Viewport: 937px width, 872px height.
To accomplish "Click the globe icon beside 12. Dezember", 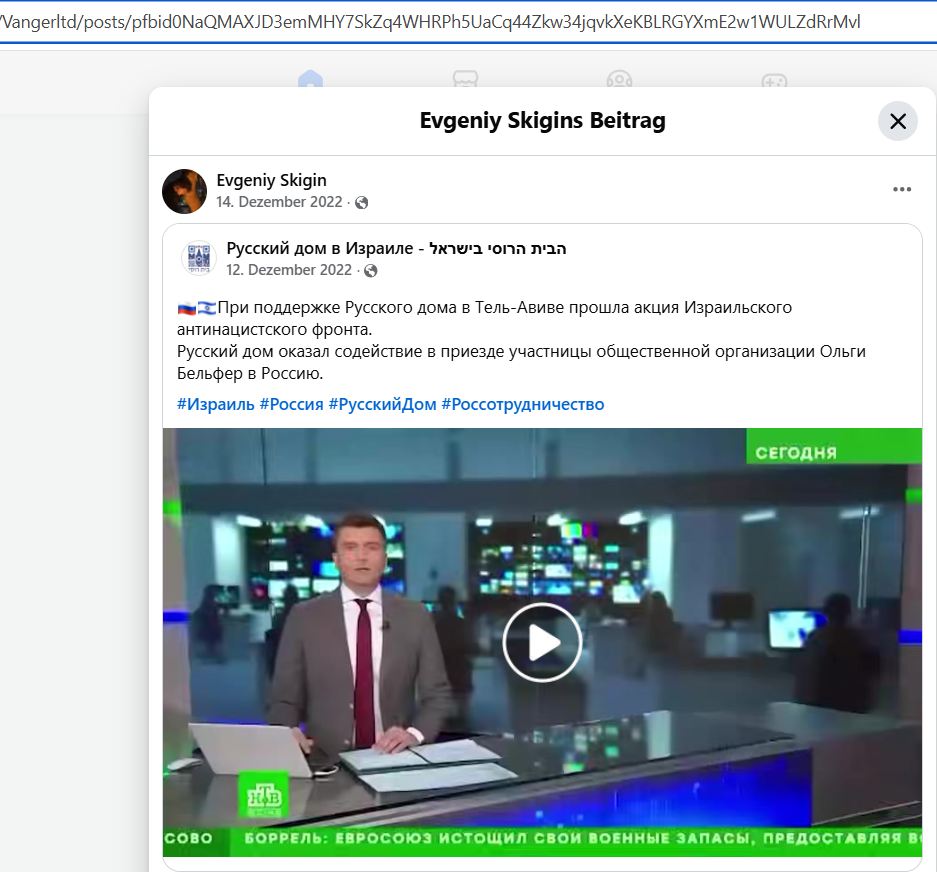I will [371, 271].
